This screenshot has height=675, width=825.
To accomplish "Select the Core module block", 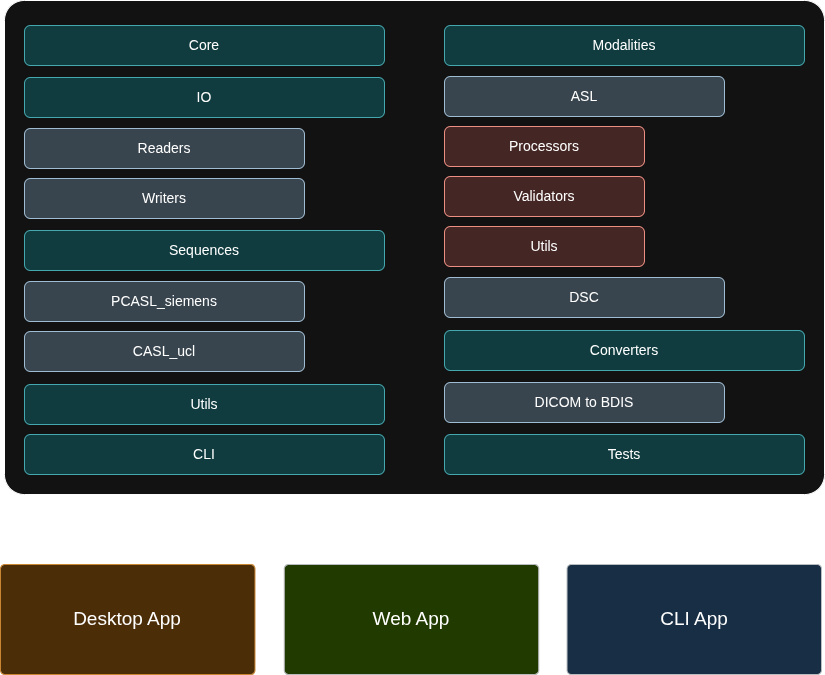I will (x=204, y=45).
